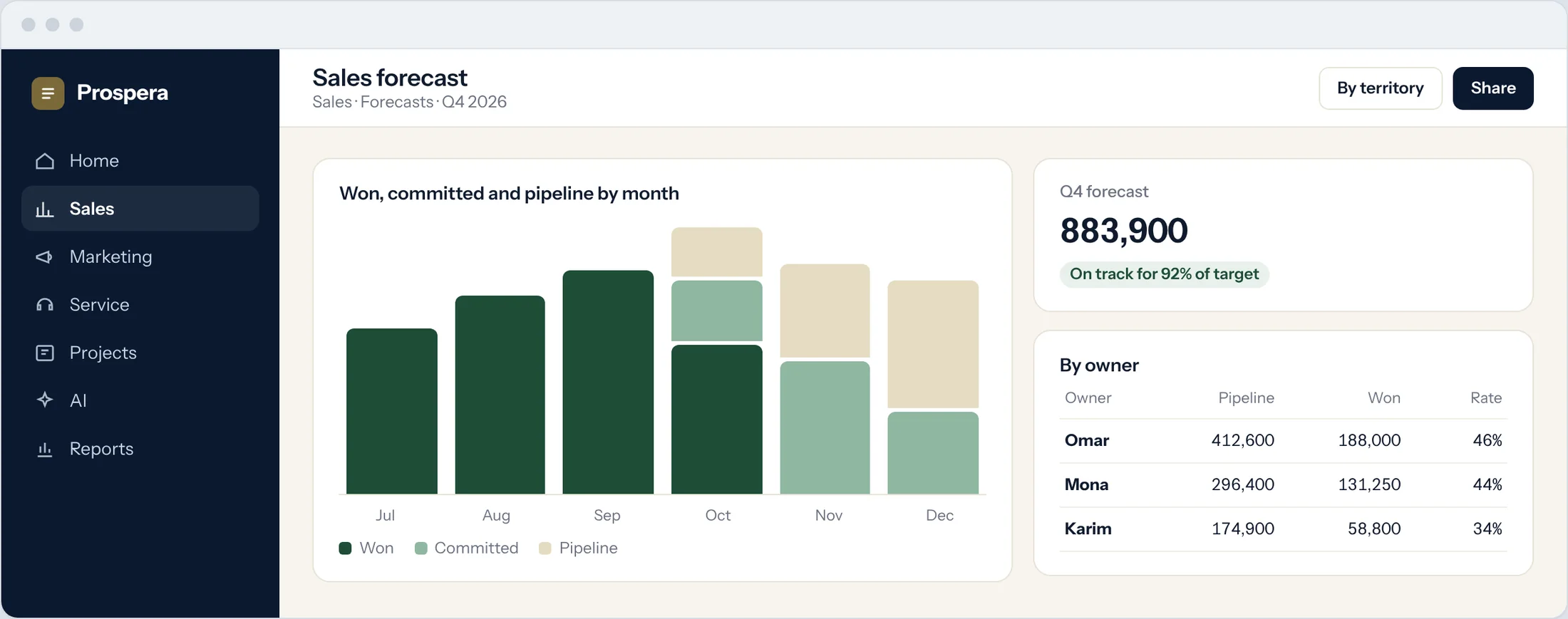Click the 883,900 forecast value

(1124, 231)
